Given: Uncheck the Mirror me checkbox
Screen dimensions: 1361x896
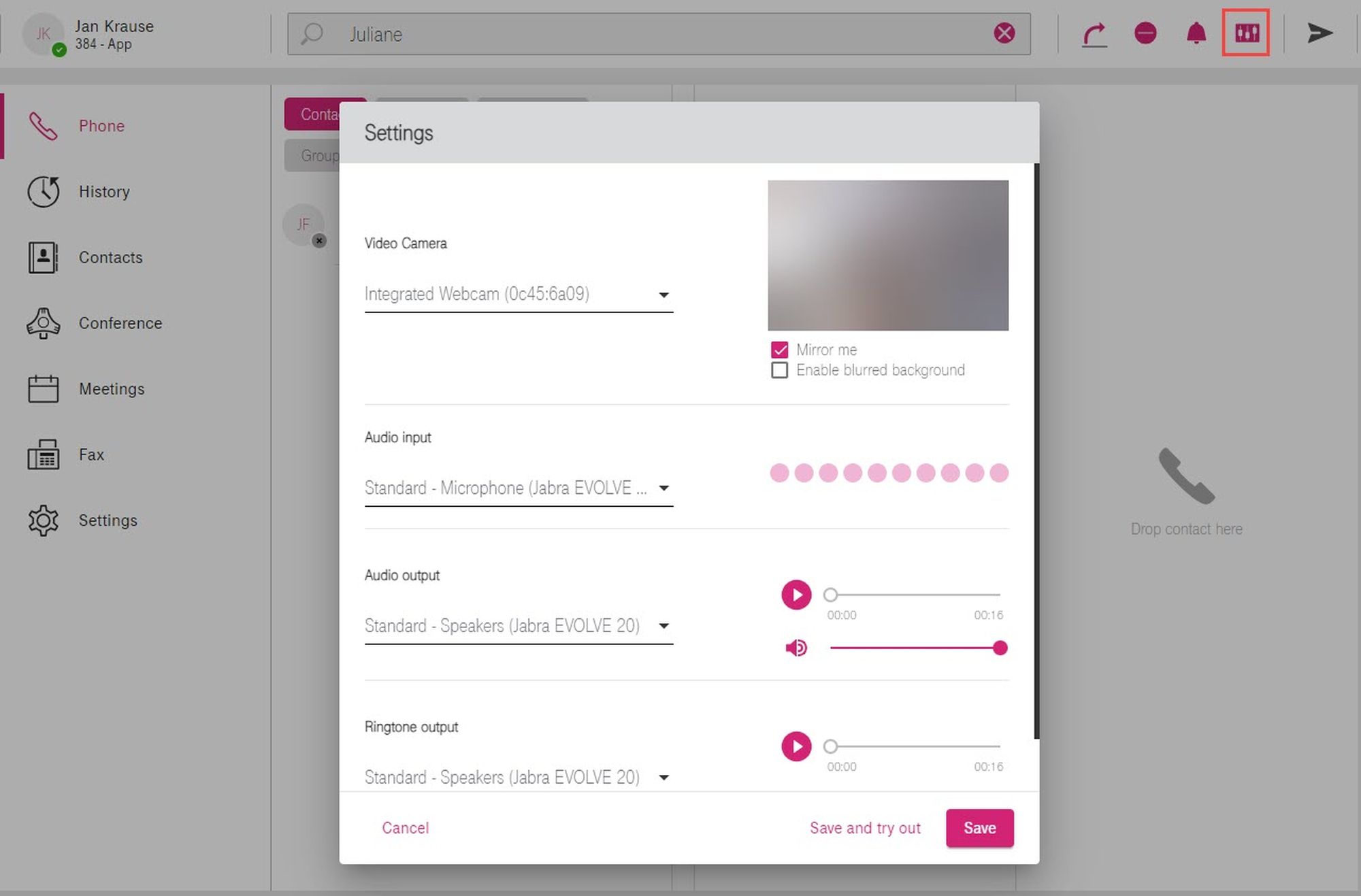Looking at the screenshot, I should coord(779,350).
